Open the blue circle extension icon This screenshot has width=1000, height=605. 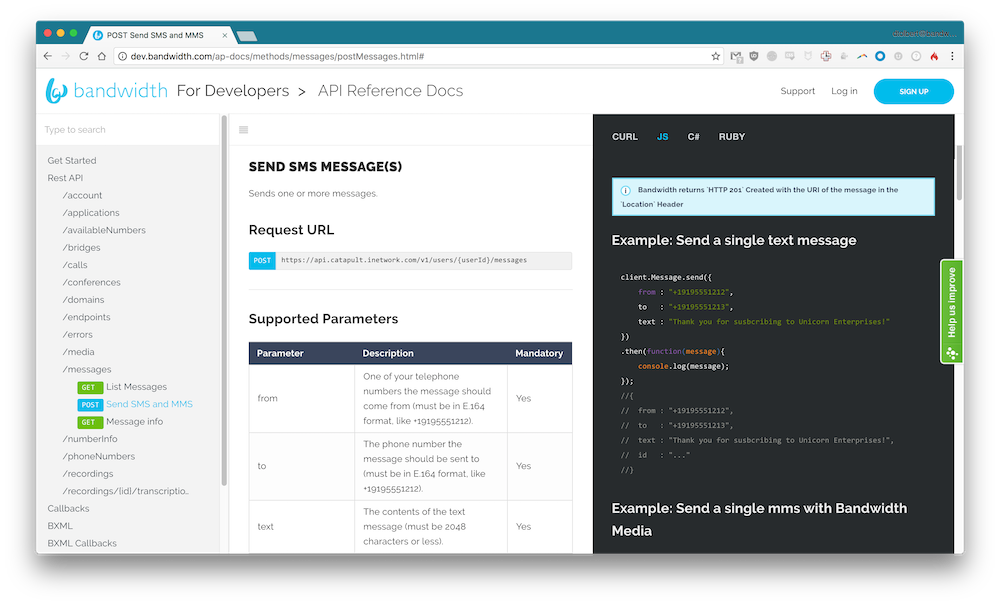pyautogui.click(x=880, y=56)
